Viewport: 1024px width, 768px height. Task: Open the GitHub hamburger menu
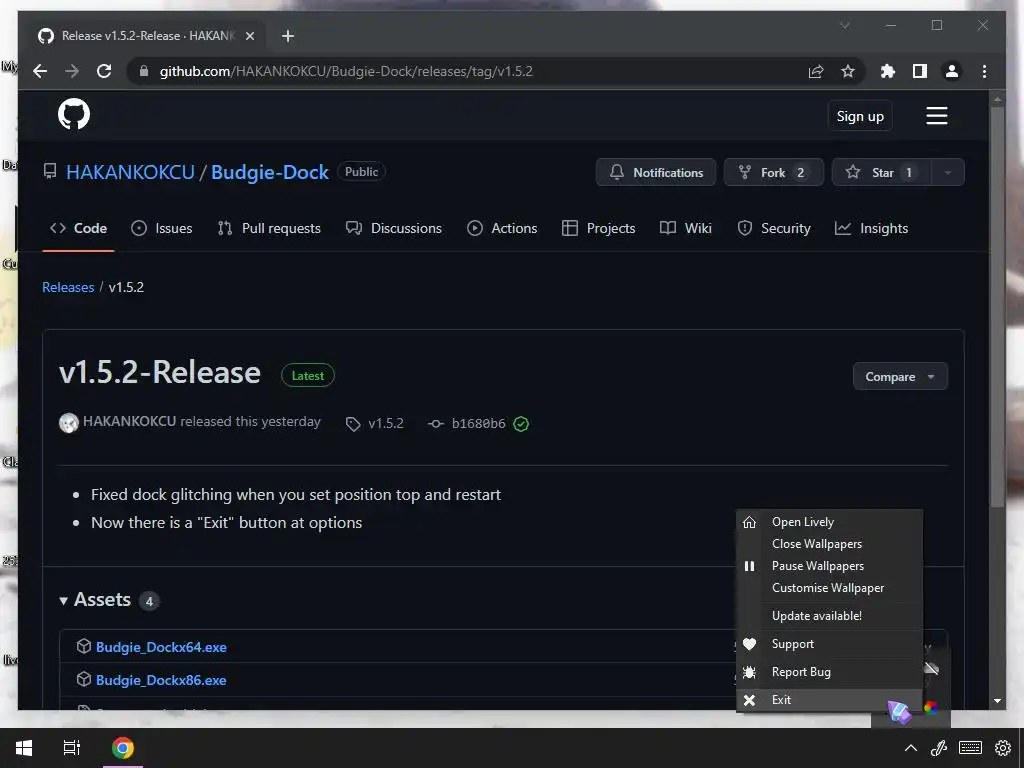pyautogui.click(x=936, y=116)
